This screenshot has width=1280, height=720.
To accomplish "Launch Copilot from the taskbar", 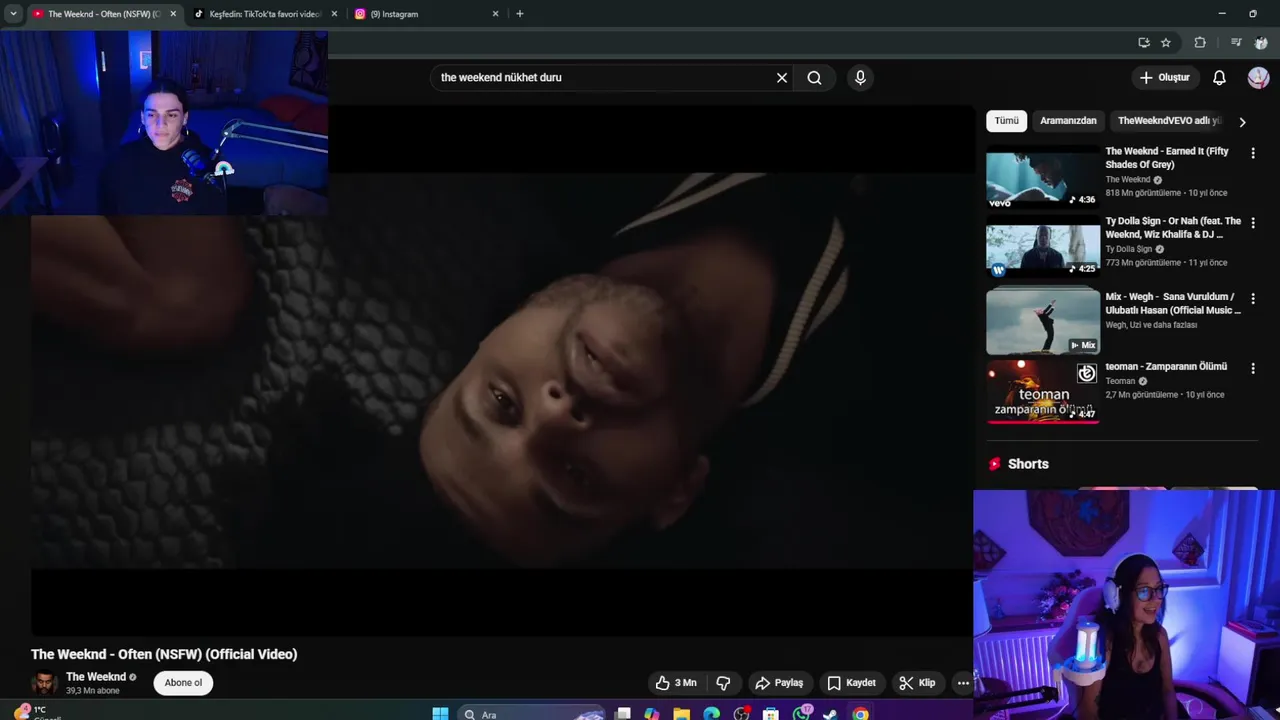I will pyautogui.click(x=652, y=714).
